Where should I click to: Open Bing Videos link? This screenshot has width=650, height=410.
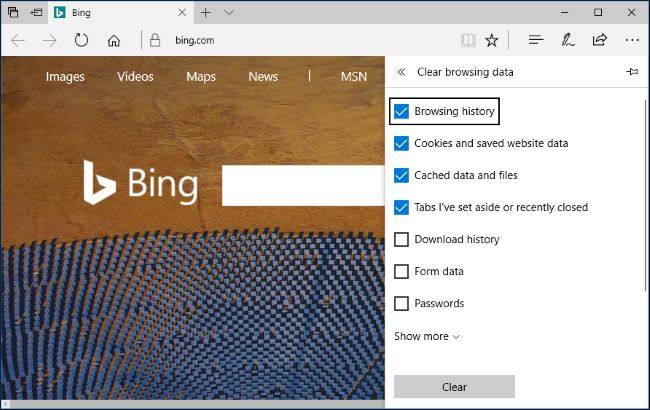[135, 77]
